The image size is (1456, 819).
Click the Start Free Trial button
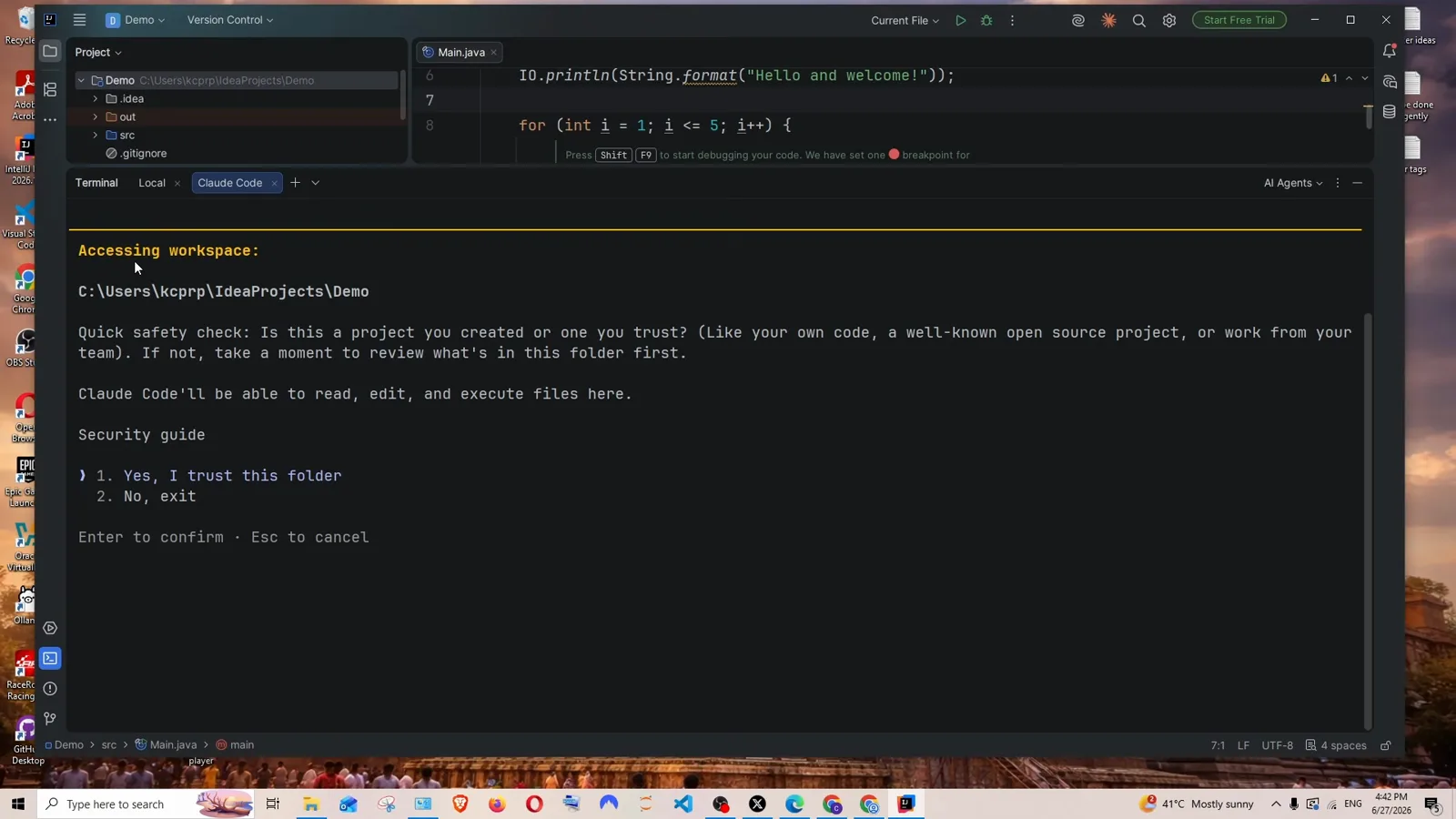[x=1239, y=20]
